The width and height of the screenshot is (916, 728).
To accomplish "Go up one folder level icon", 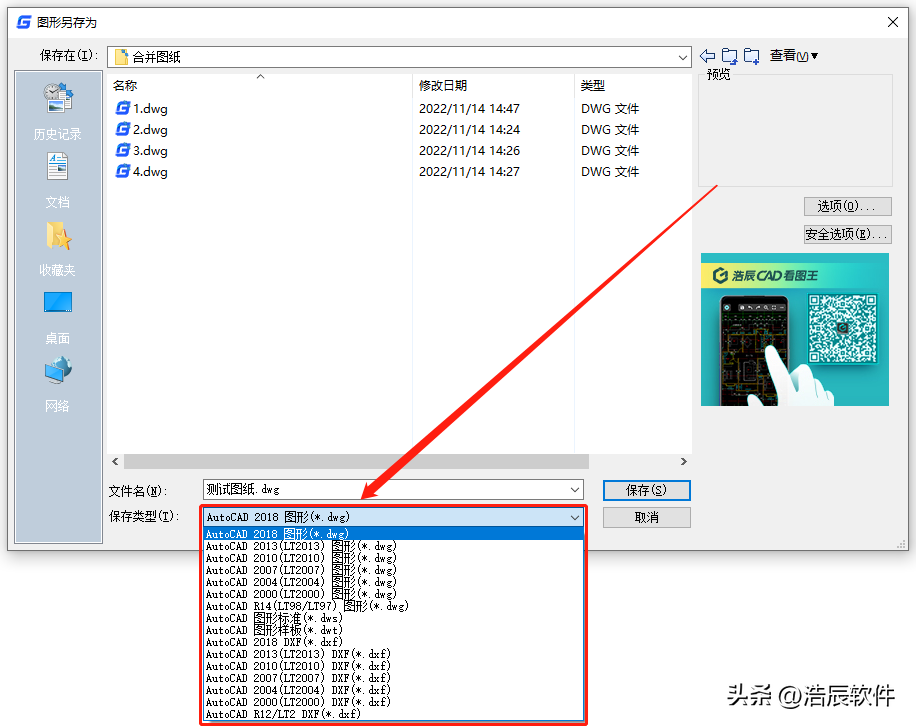I will 729,56.
